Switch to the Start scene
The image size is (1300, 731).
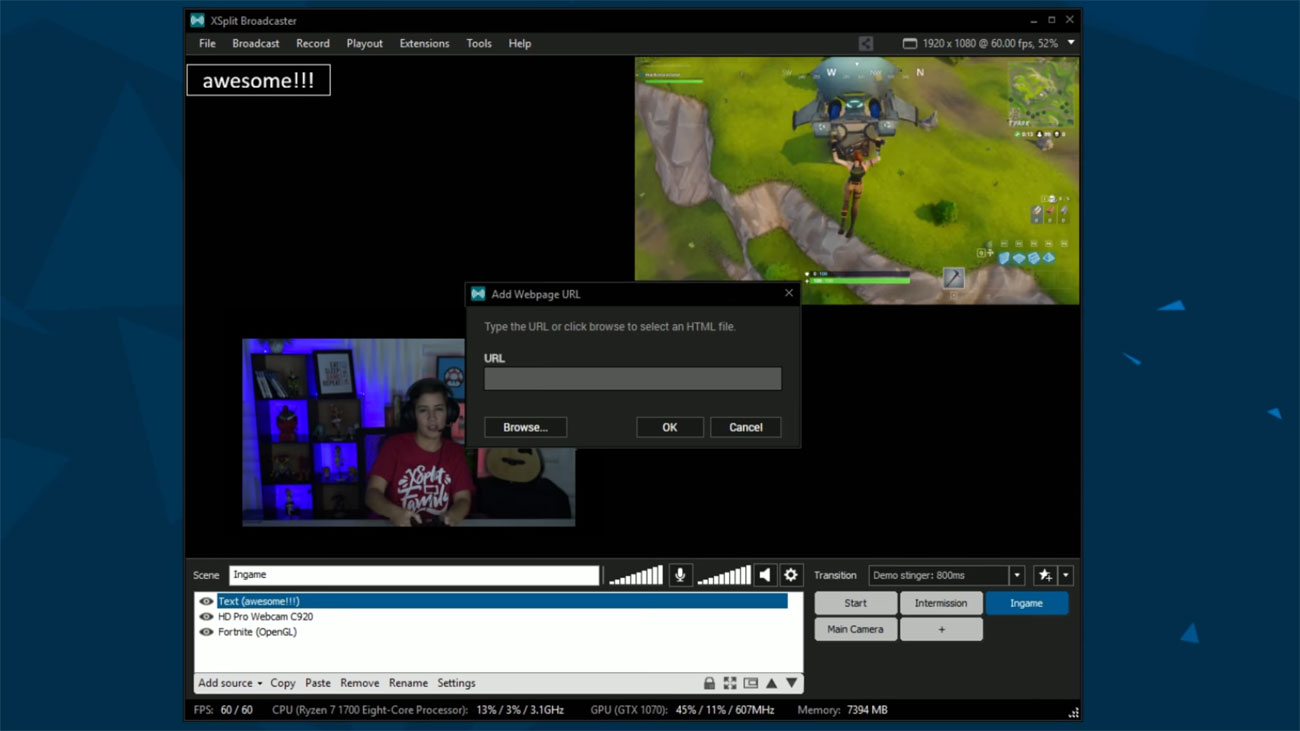coord(856,603)
